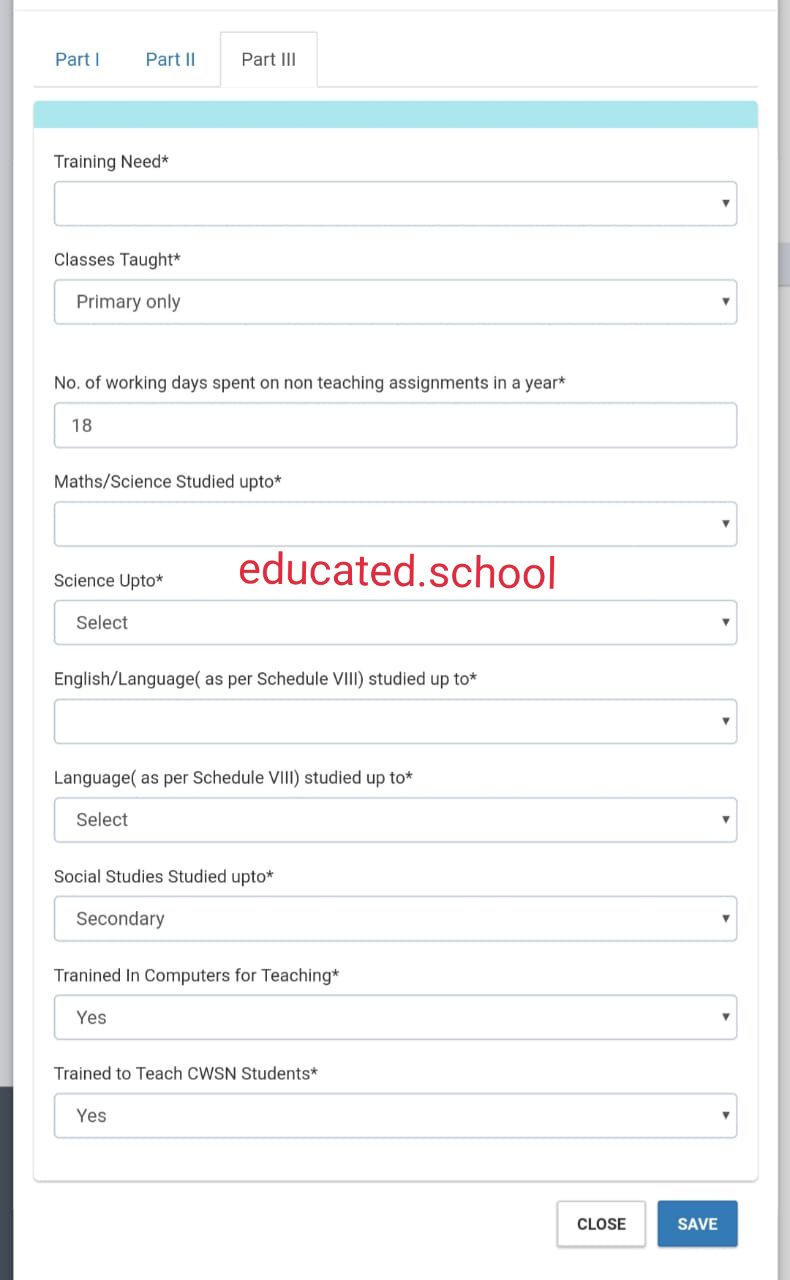790x1280 pixels.
Task: Switch to the Part II tab
Action: [x=170, y=60]
